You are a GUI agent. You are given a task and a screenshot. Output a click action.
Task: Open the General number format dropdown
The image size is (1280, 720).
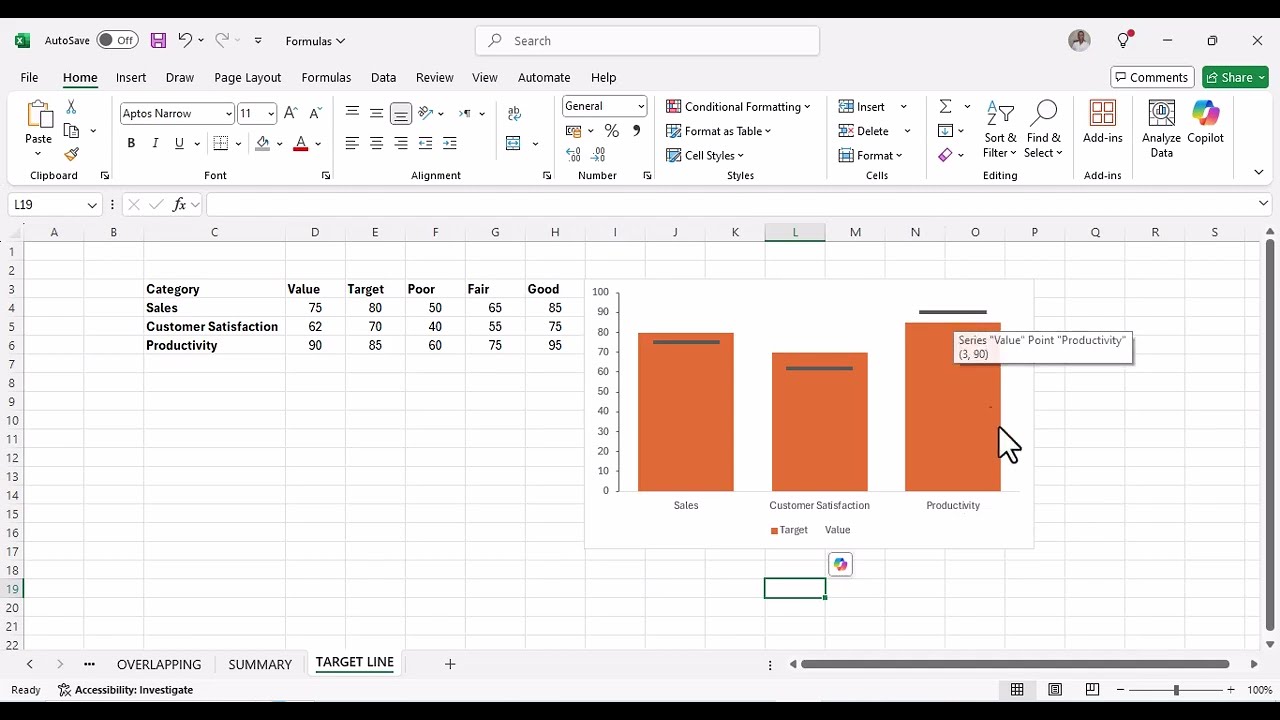click(x=641, y=106)
